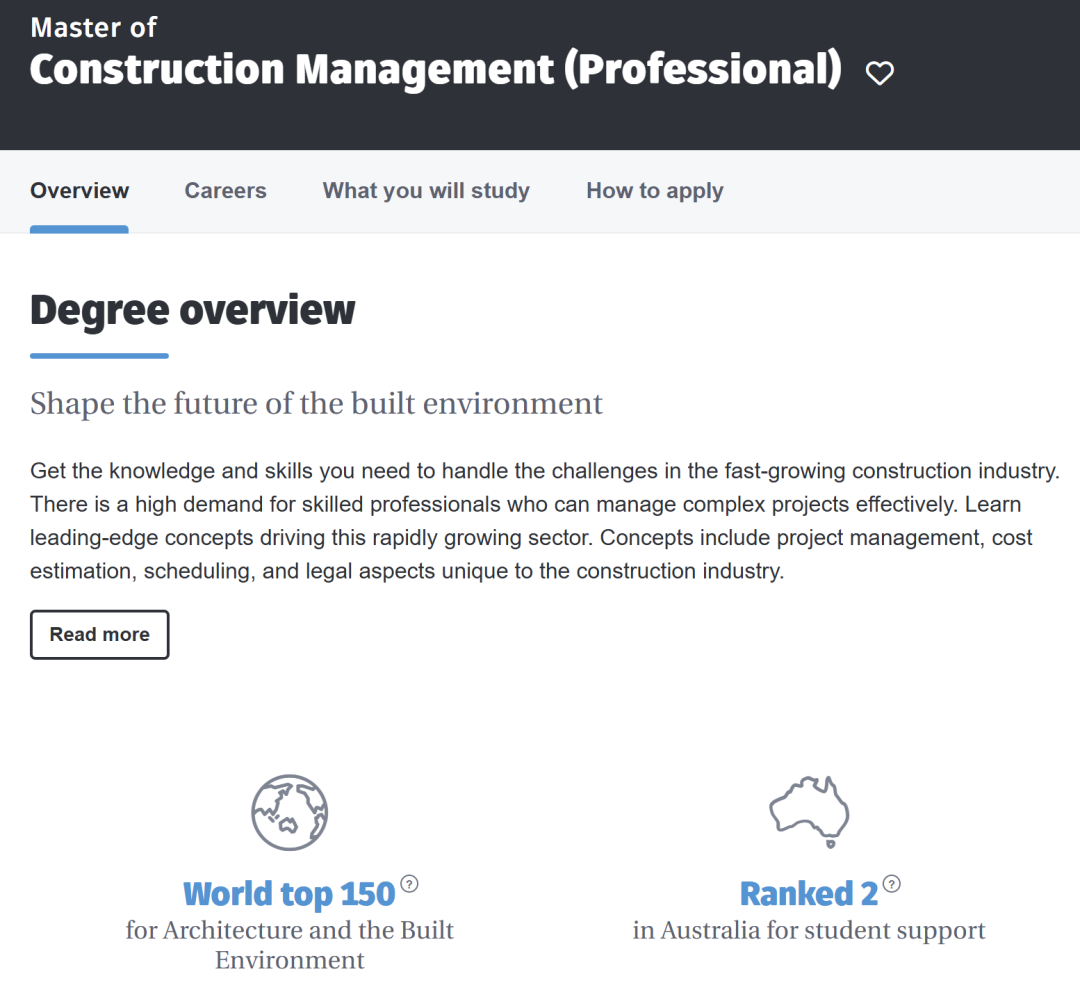The width and height of the screenshot is (1080, 990).
Task: Save degree with the heart favourite icon
Action: [880, 72]
